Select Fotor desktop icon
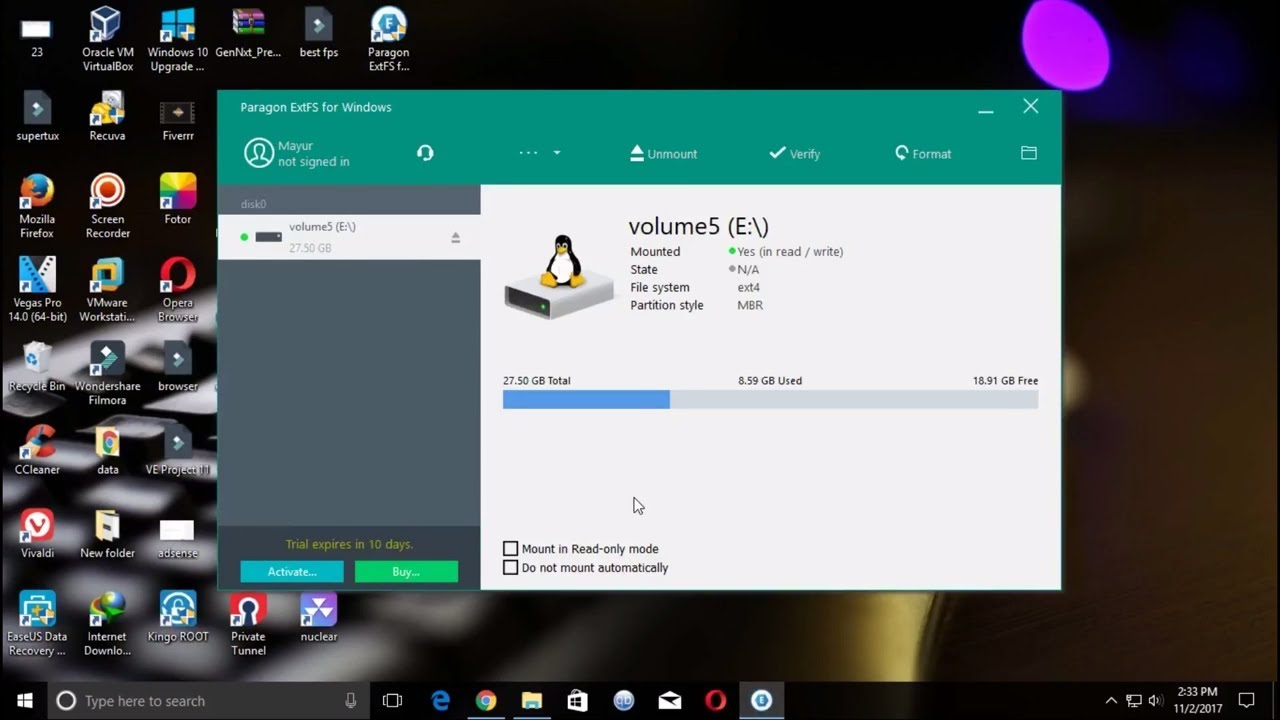This screenshot has width=1280, height=720. (178, 199)
